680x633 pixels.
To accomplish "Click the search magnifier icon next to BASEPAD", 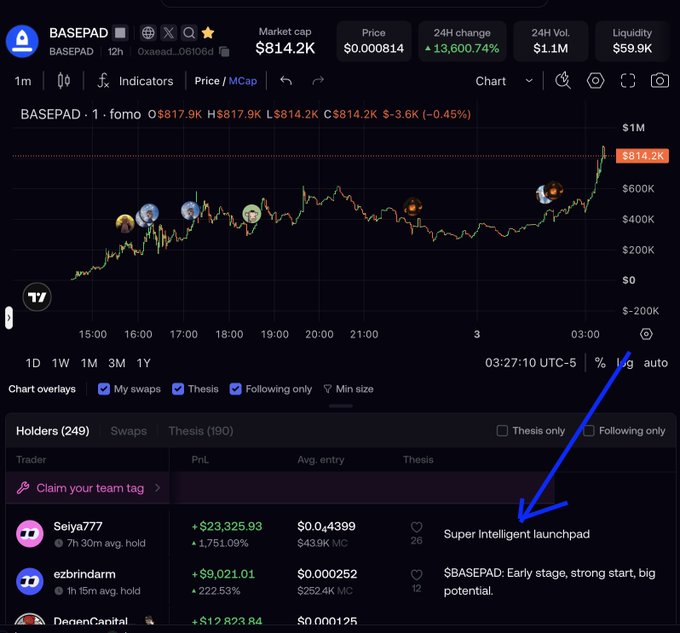I will (189, 33).
